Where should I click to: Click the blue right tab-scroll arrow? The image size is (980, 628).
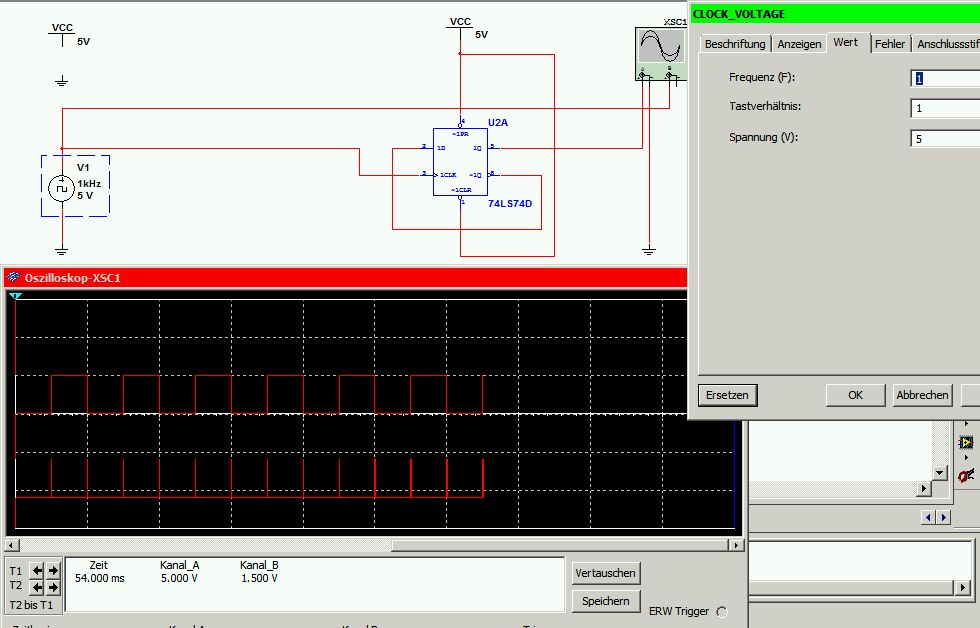click(944, 517)
